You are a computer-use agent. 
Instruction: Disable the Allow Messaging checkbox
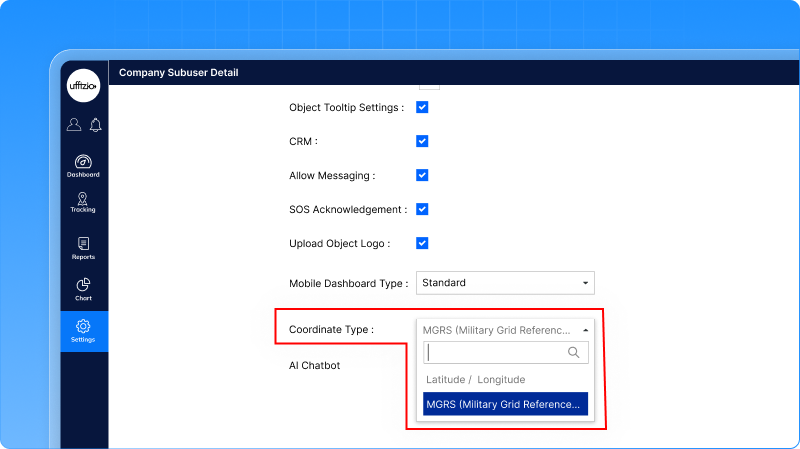[x=422, y=175]
